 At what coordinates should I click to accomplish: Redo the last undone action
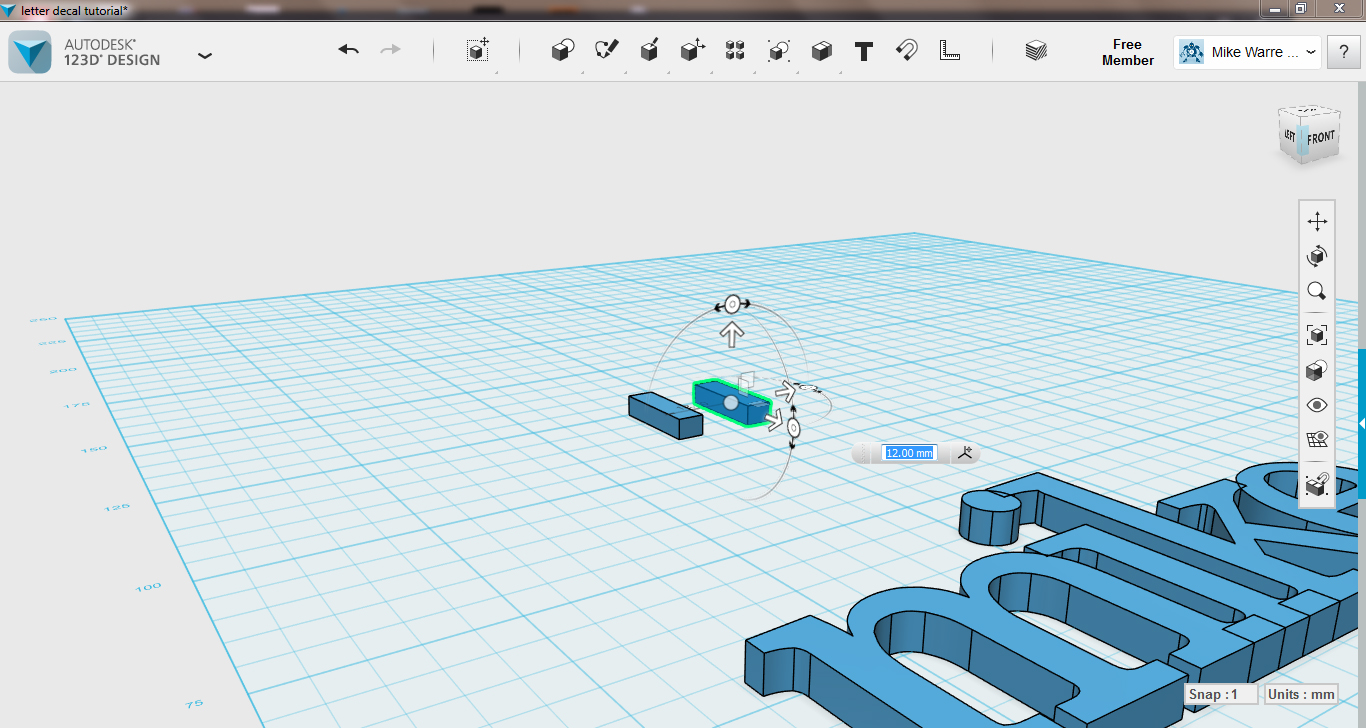coord(390,50)
